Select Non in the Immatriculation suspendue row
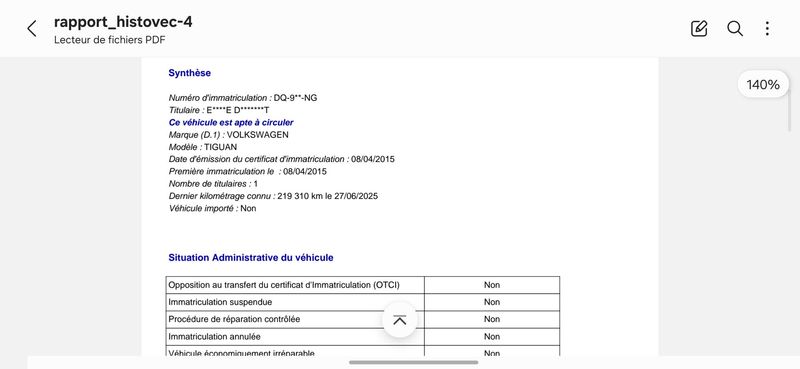This screenshot has width=800, height=369. [x=492, y=302]
